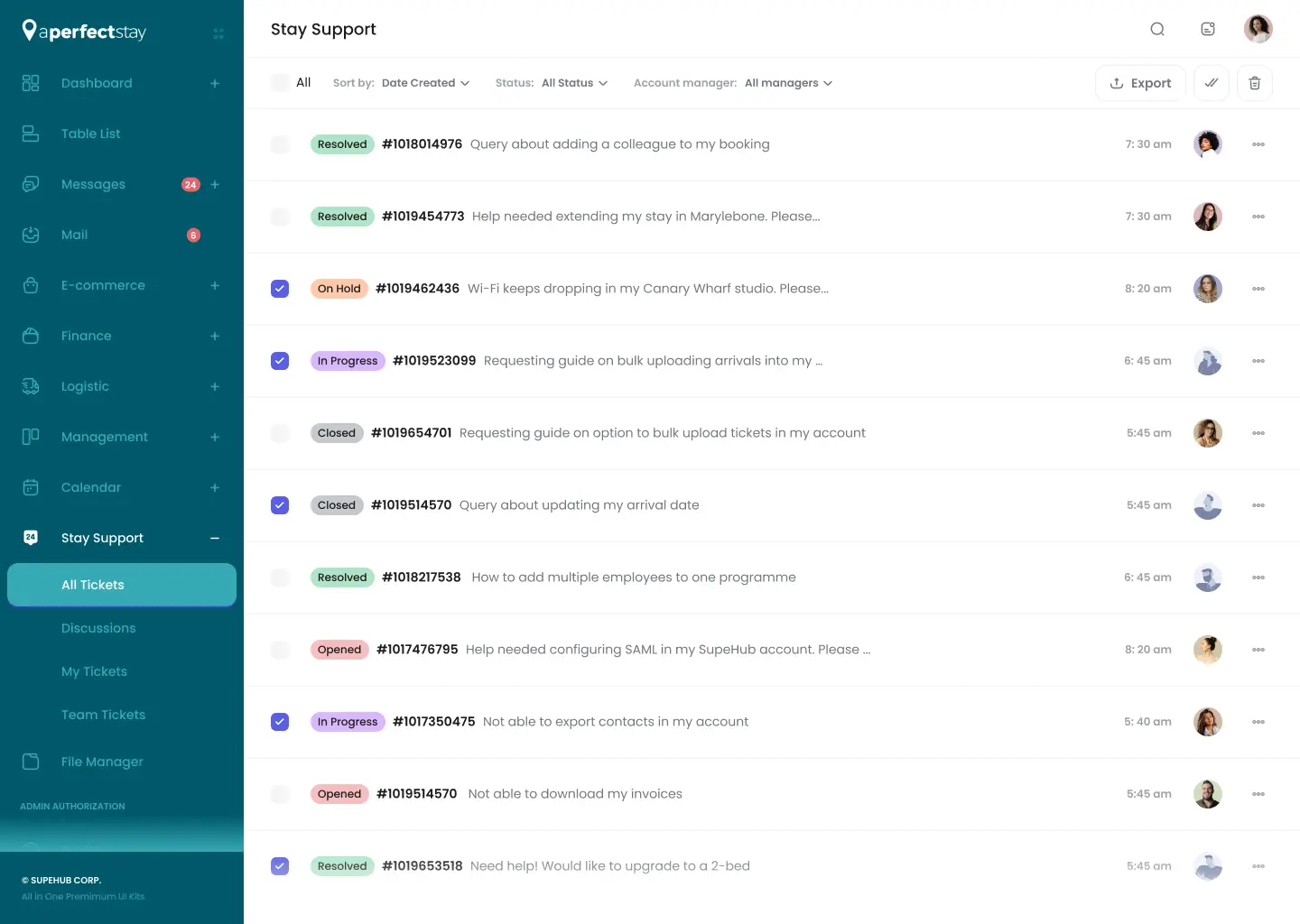Click the Export button
1300x924 pixels.
[x=1140, y=83]
